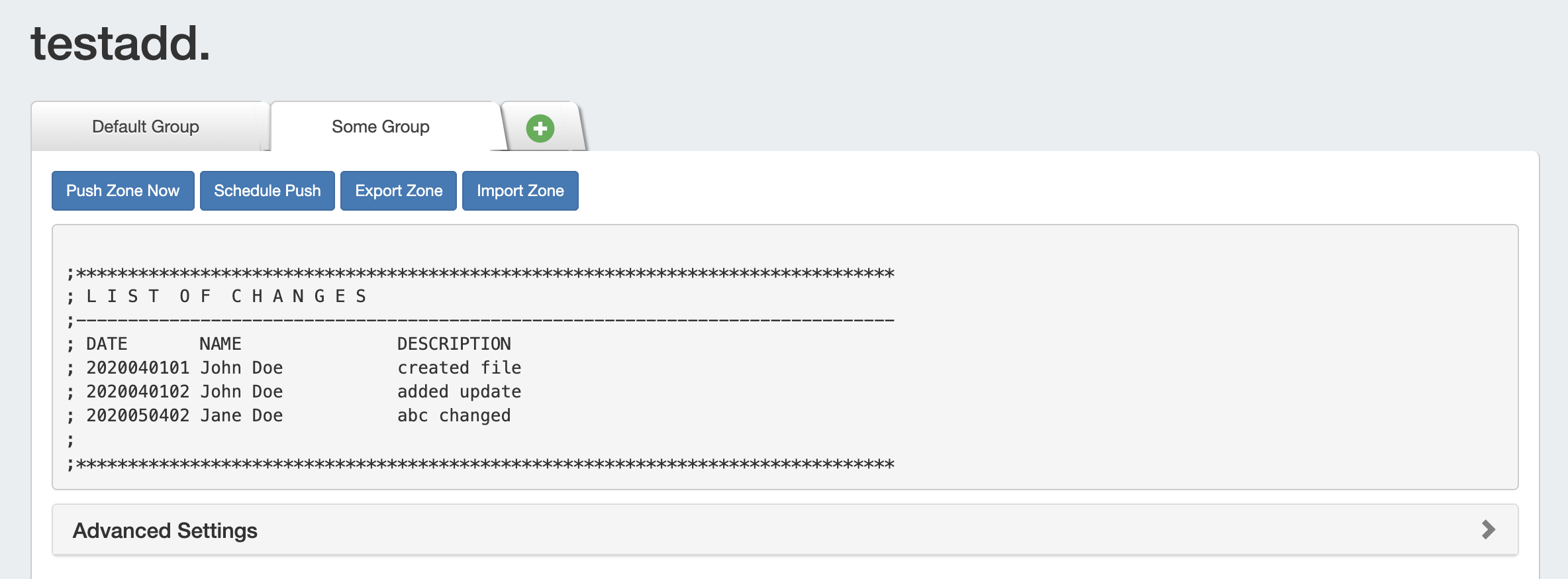Open the Schedule Push dialog
The image size is (1568, 579).
click(x=267, y=191)
